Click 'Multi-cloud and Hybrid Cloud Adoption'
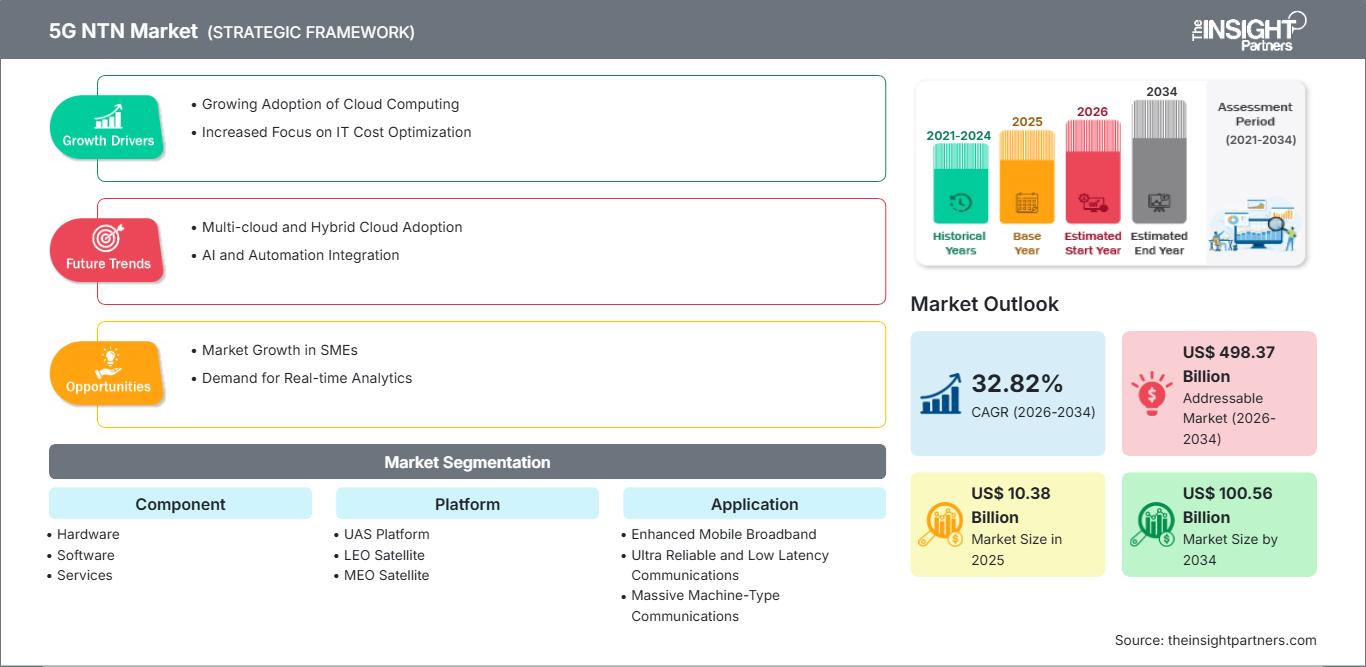Viewport: 1366px width, 667px height. click(x=332, y=227)
